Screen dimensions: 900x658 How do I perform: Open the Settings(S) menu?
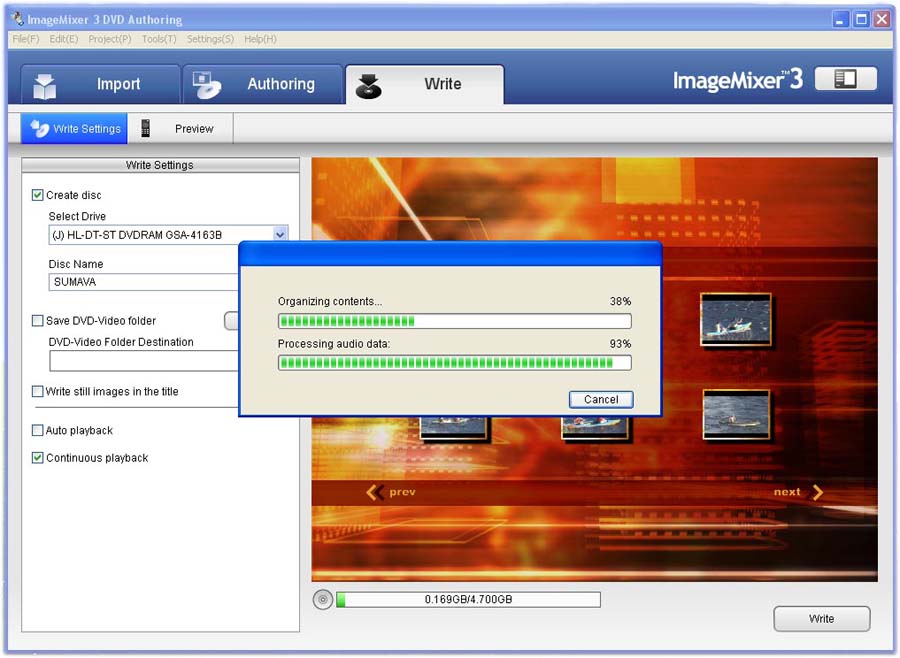210,39
